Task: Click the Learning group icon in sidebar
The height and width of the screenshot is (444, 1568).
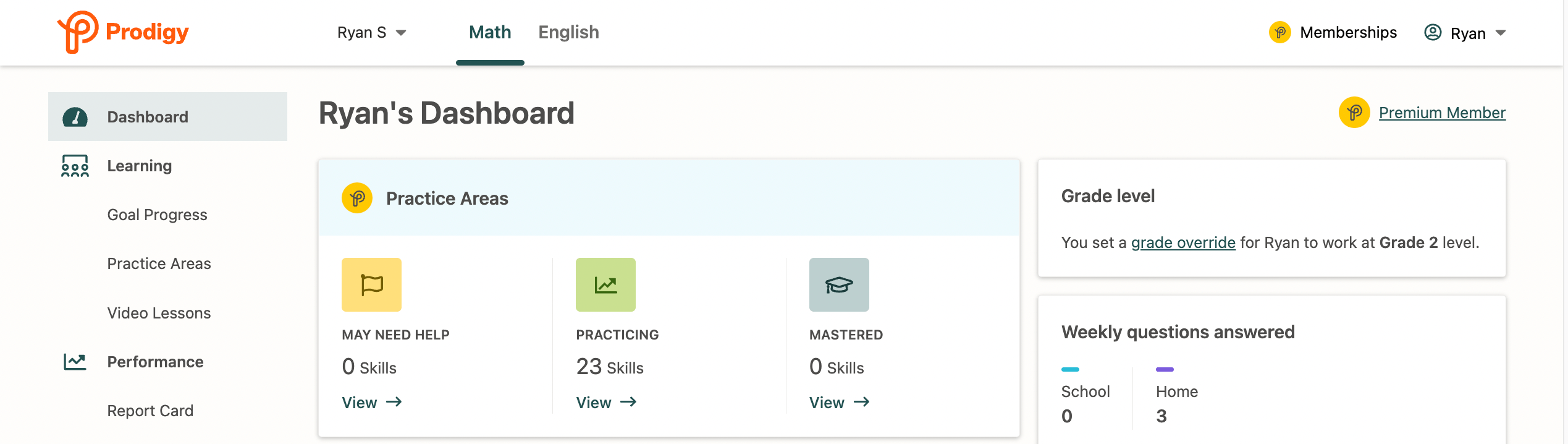Action: (x=75, y=166)
